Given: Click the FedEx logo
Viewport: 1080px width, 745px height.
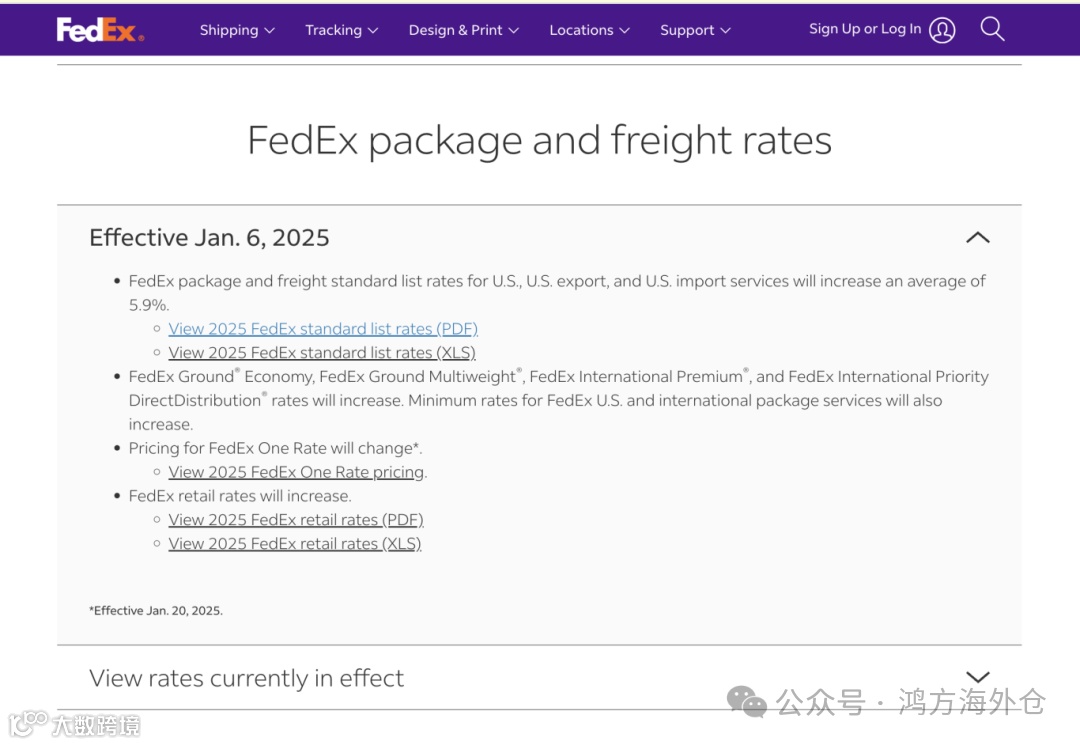Looking at the screenshot, I should pyautogui.click(x=100, y=30).
